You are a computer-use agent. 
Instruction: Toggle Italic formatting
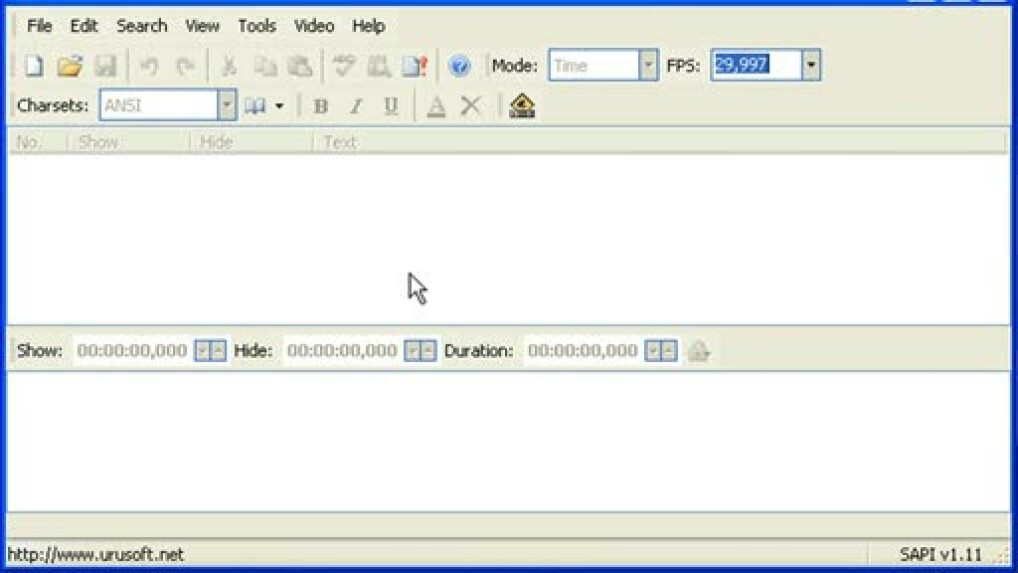coord(355,106)
